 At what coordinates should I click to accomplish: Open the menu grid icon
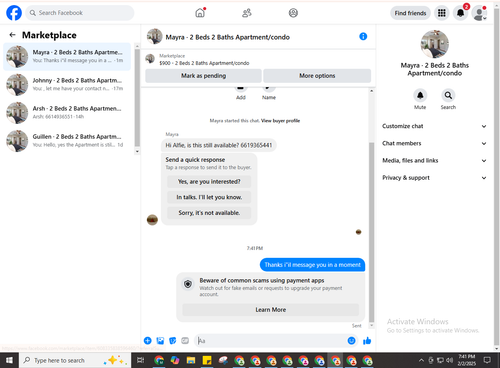click(x=442, y=13)
